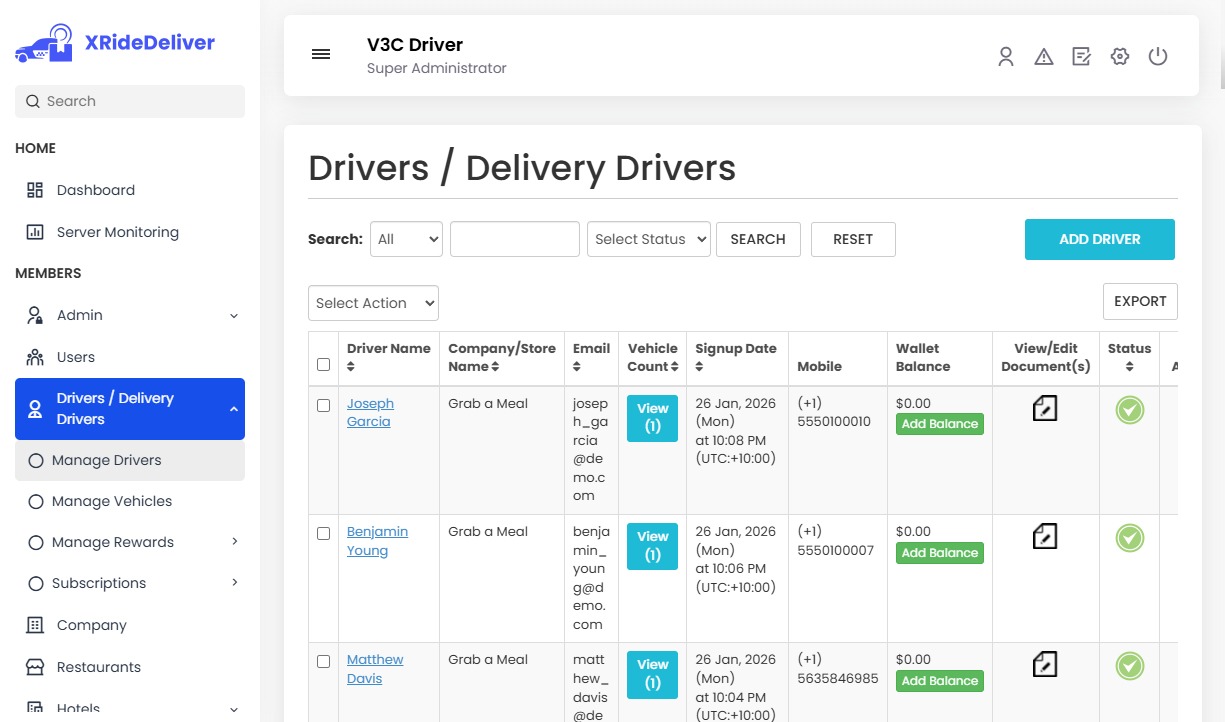Toggle Benjamin Young's green status indicator
This screenshot has height=722, width=1225.
click(1129, 538)
